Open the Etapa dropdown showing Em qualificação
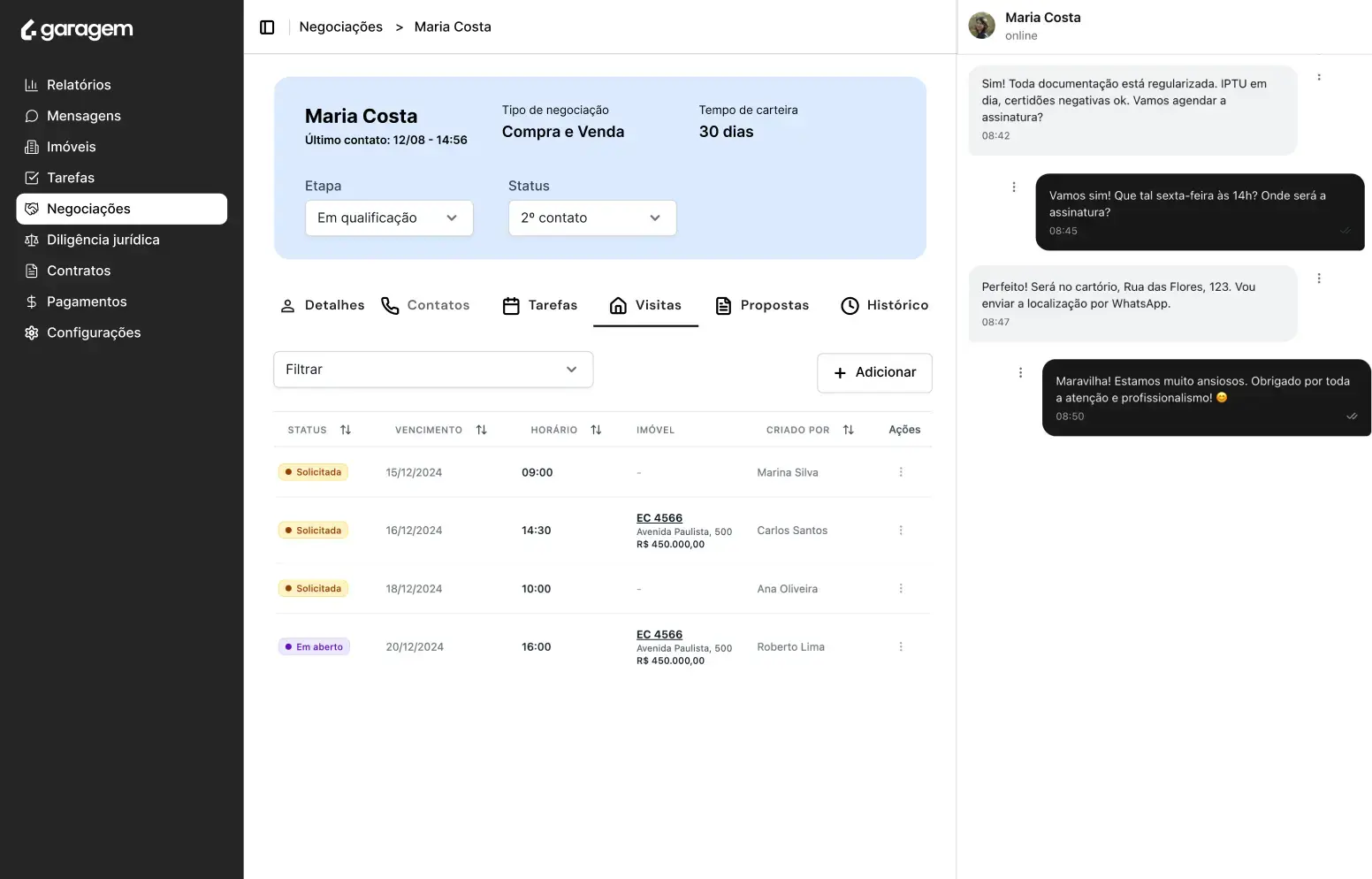1372x879 pixels. 389,218
